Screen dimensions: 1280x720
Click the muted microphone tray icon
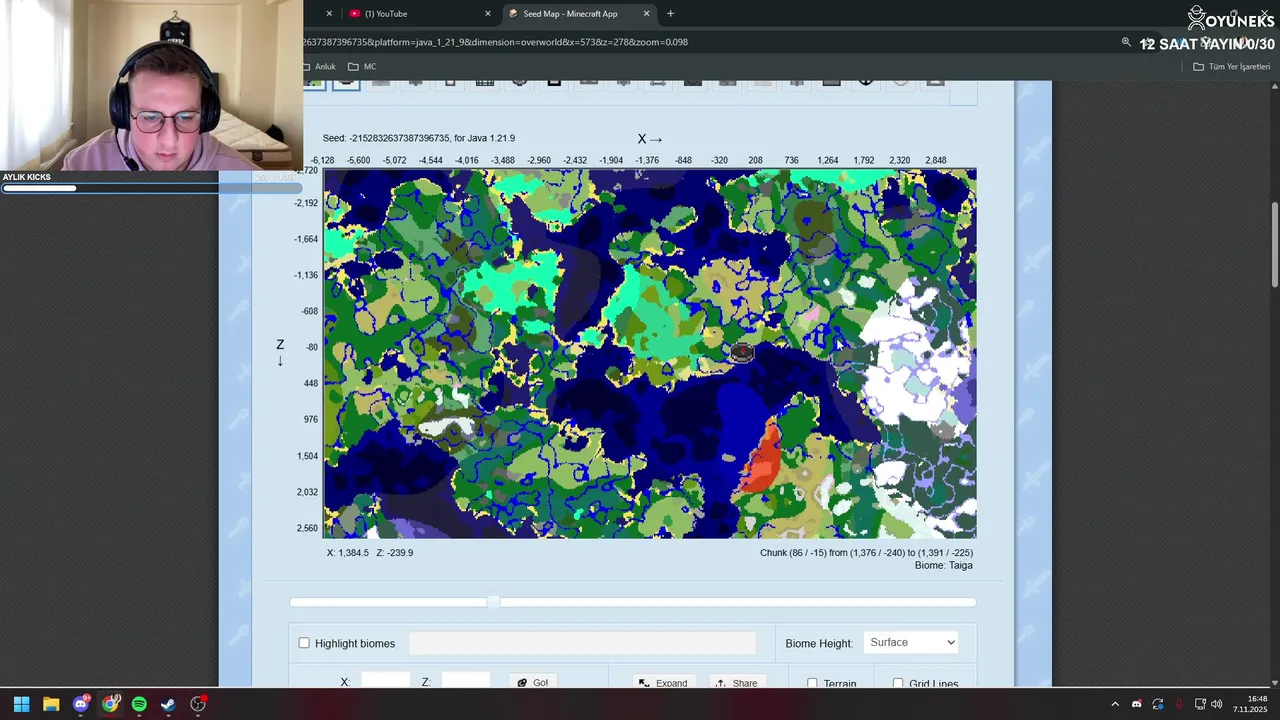click(1179, 704)
